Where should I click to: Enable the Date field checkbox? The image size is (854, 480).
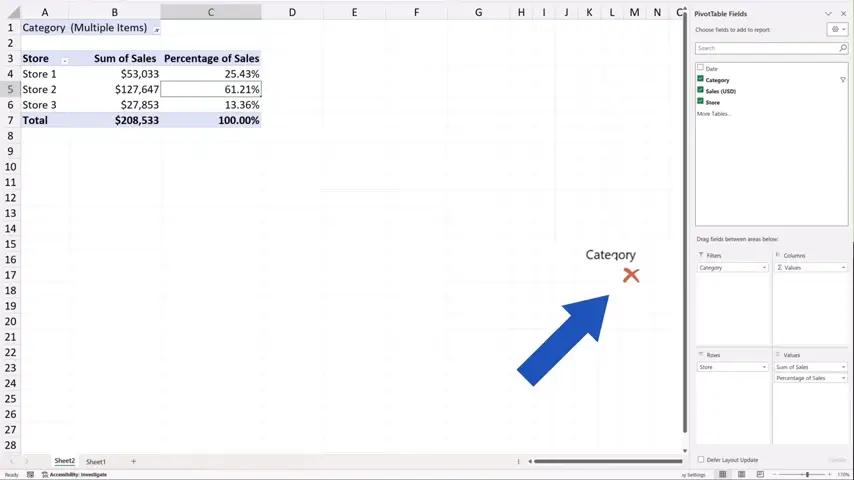click(700, 68)
